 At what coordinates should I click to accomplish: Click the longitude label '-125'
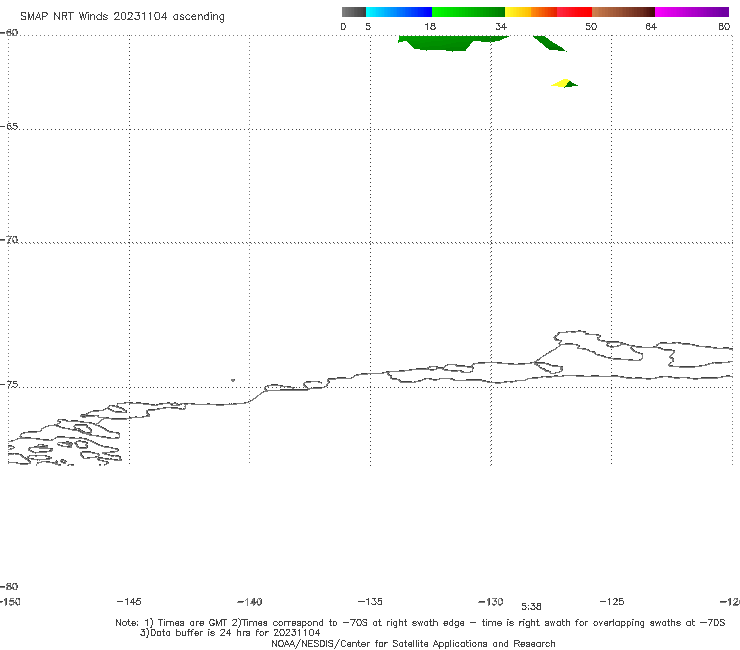tap(612, 601)
